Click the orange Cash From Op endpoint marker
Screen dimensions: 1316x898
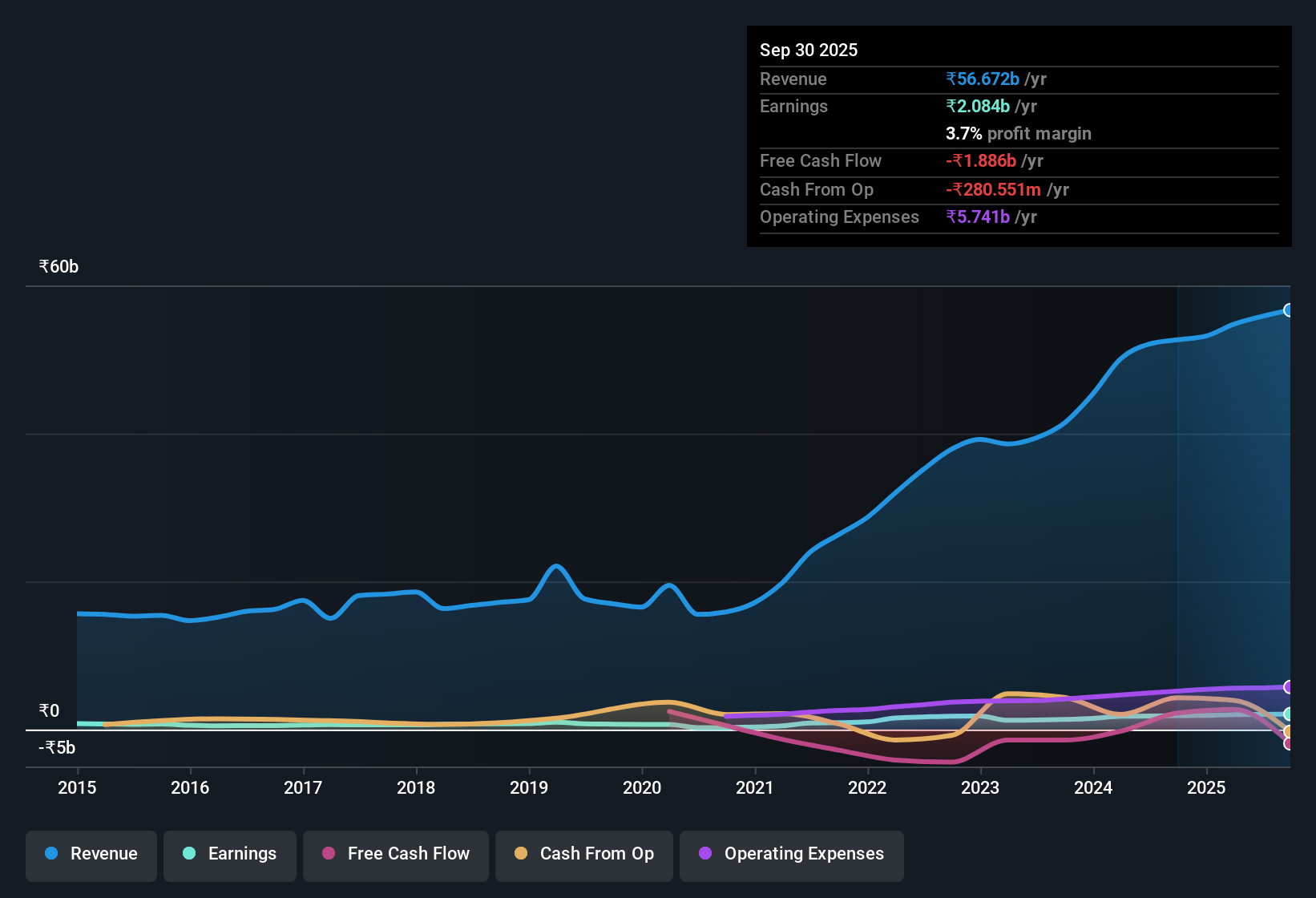[1288, 732]
